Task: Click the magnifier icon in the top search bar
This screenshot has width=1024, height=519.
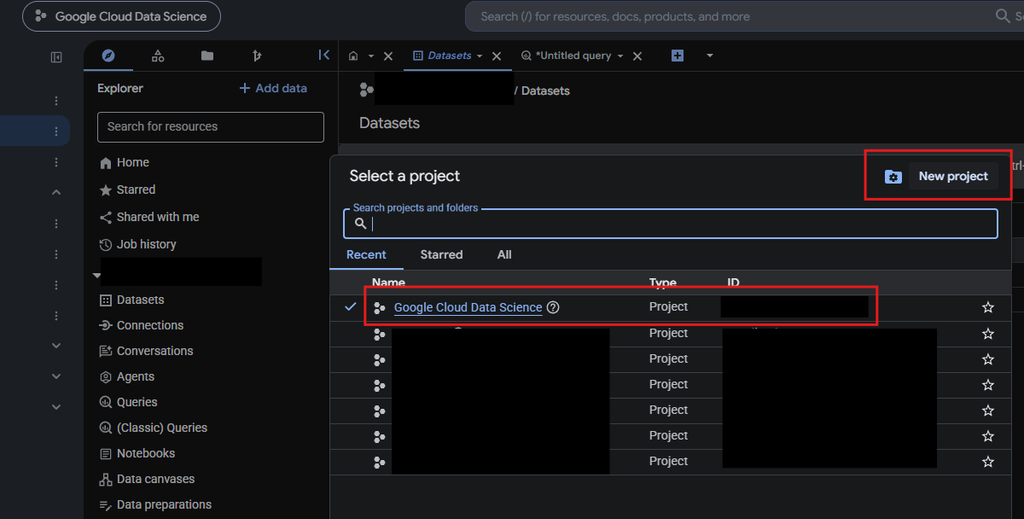Action: coord(1002,16)
